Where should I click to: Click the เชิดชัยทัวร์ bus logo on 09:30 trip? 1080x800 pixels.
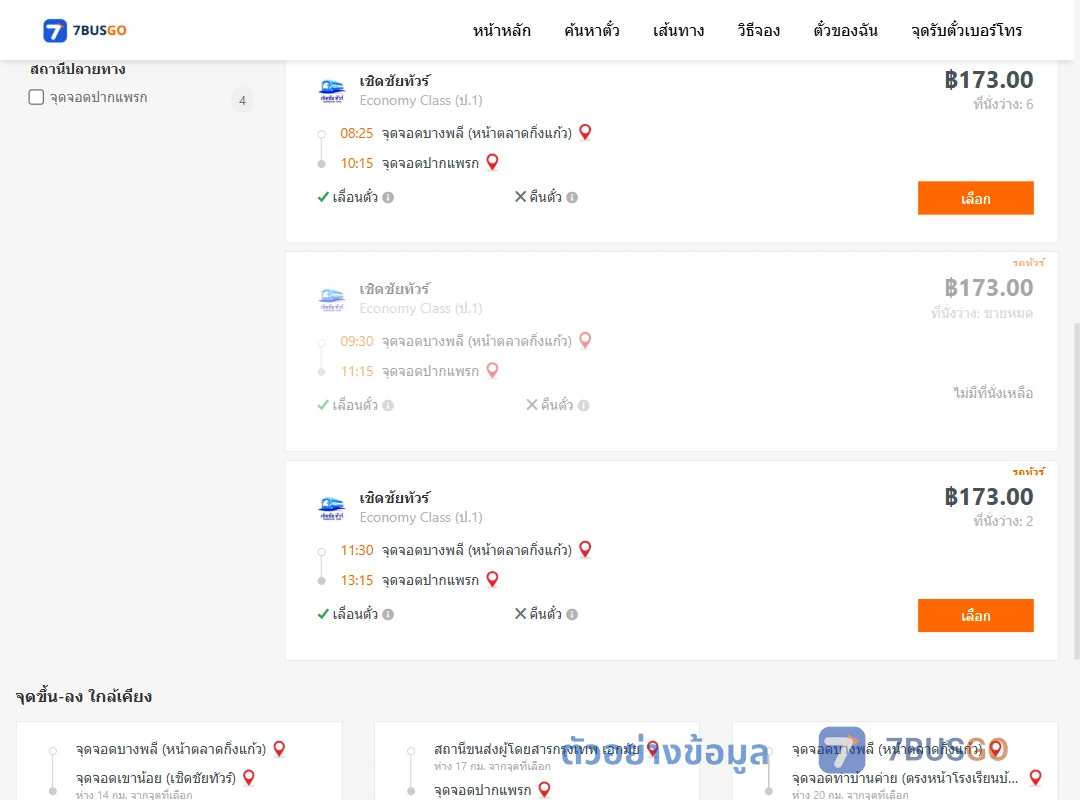[x=332, y=299]
